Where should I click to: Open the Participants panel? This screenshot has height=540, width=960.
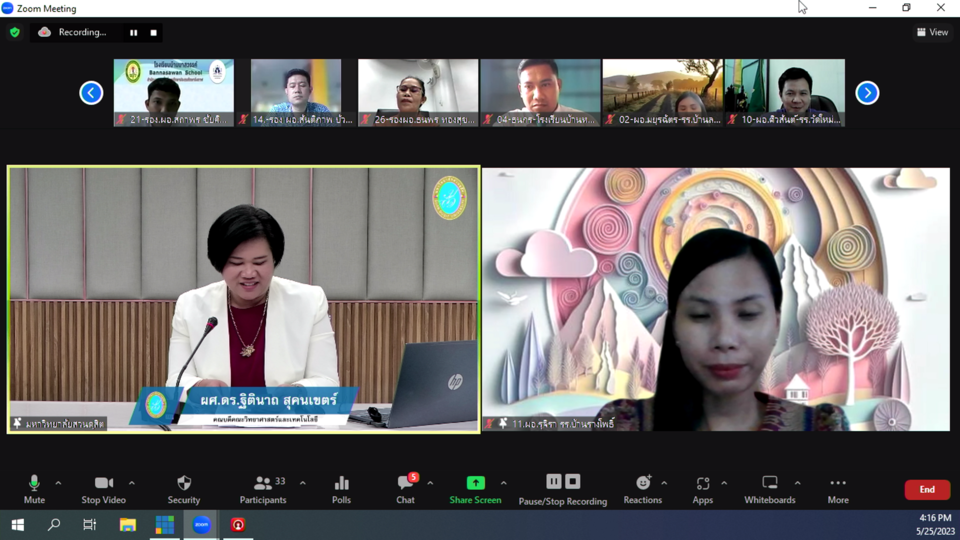[263, 489]
